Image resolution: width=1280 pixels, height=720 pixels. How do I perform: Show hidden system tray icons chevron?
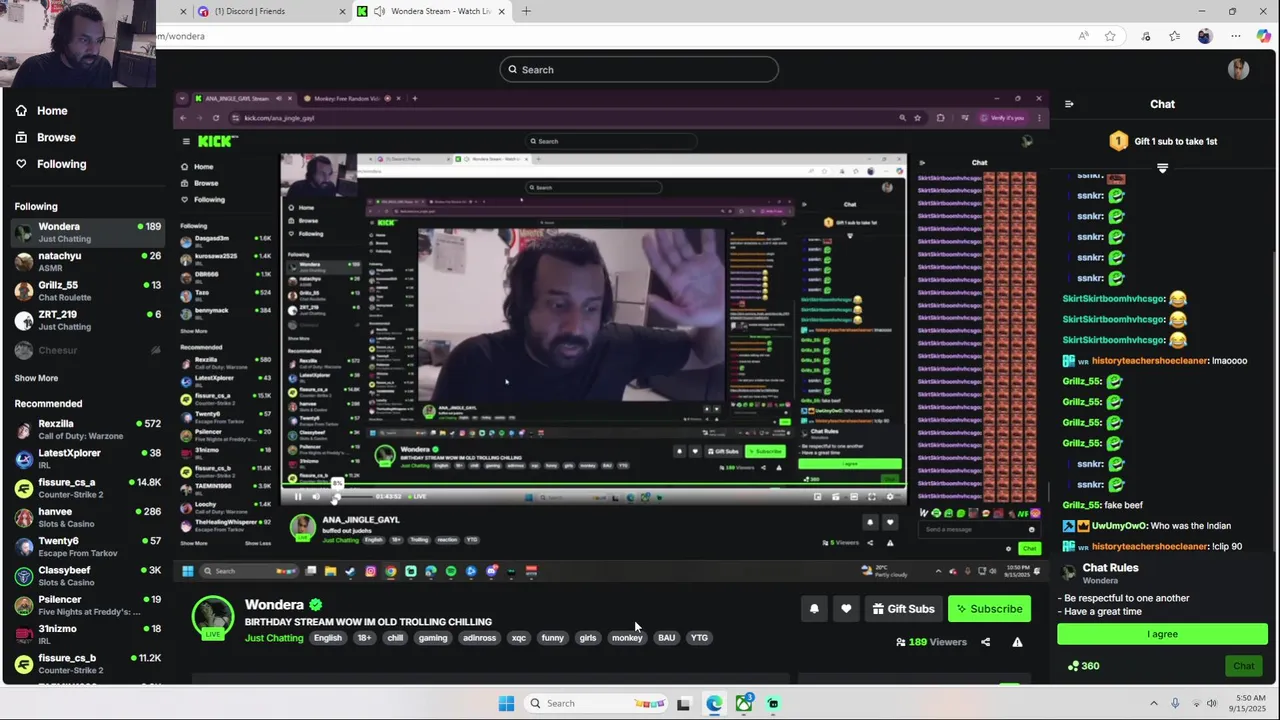pyautogui.click(x=1153, y=703)
